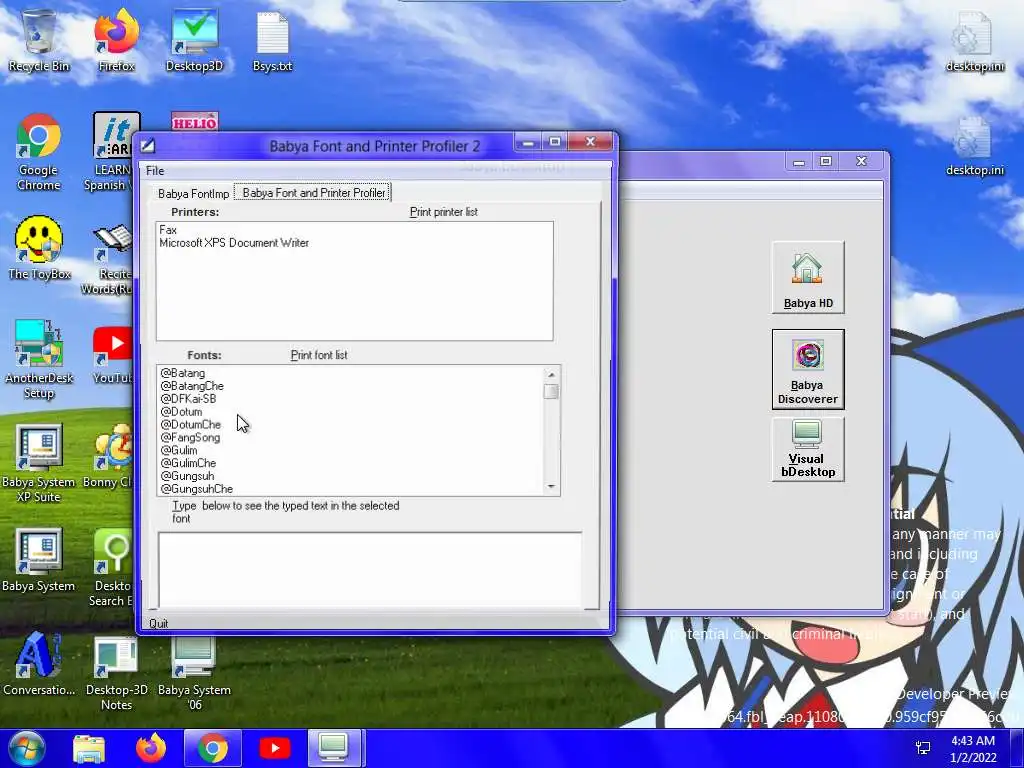Select the @Batang font
The width and height of the screenshot is (1024, 768).
350,373
